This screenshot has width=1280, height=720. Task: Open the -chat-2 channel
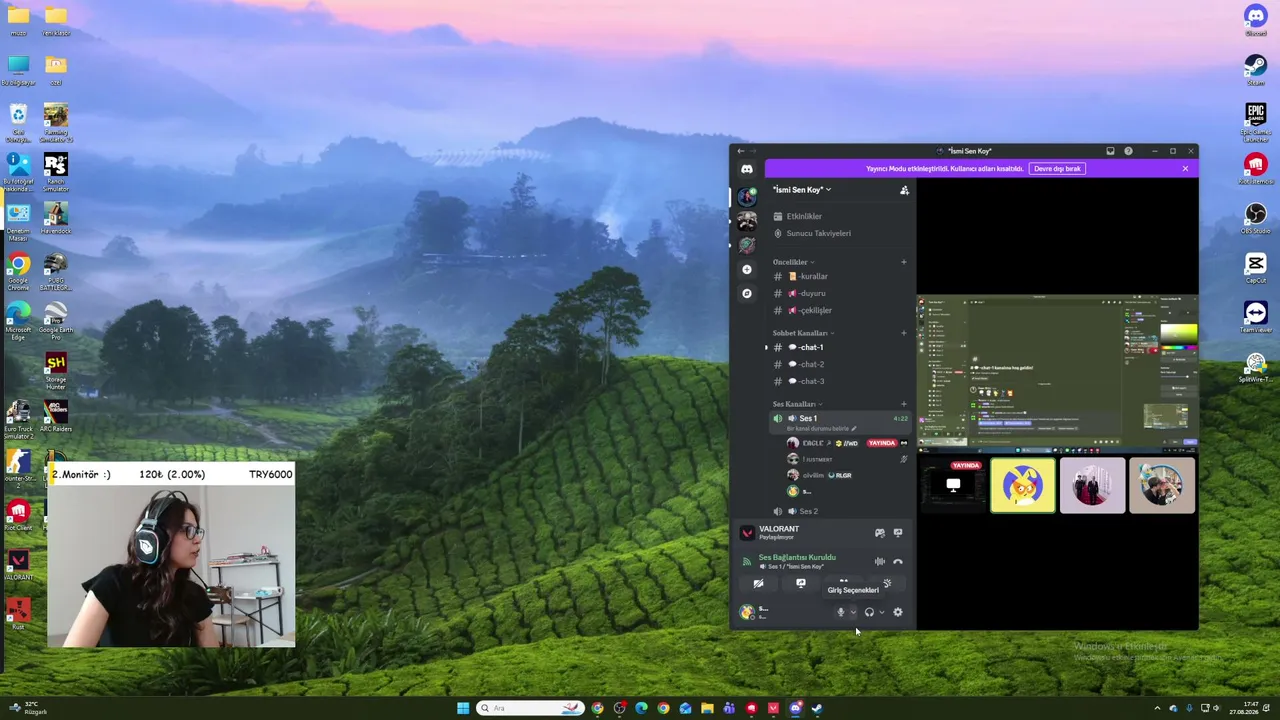click(840, 364)
